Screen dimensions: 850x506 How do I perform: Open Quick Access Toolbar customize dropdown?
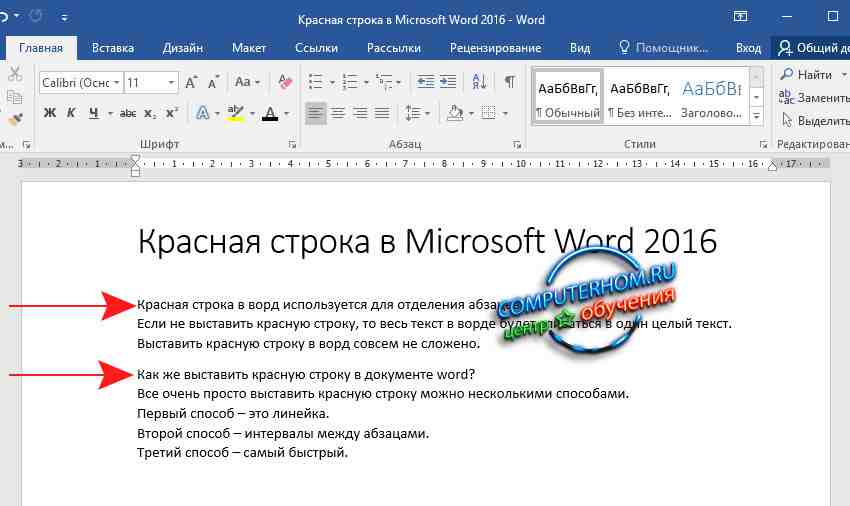click(x=64, y=18)
